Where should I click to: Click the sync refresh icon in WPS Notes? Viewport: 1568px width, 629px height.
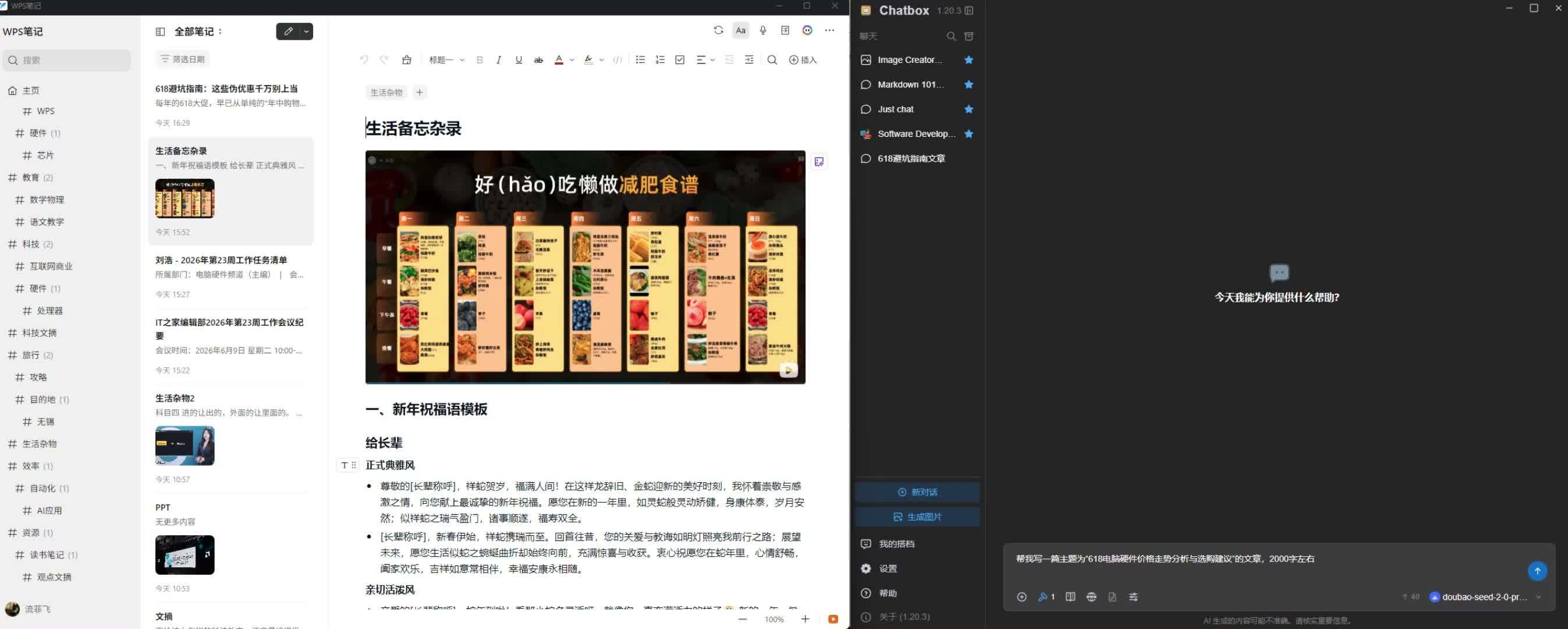click(718, 30)
